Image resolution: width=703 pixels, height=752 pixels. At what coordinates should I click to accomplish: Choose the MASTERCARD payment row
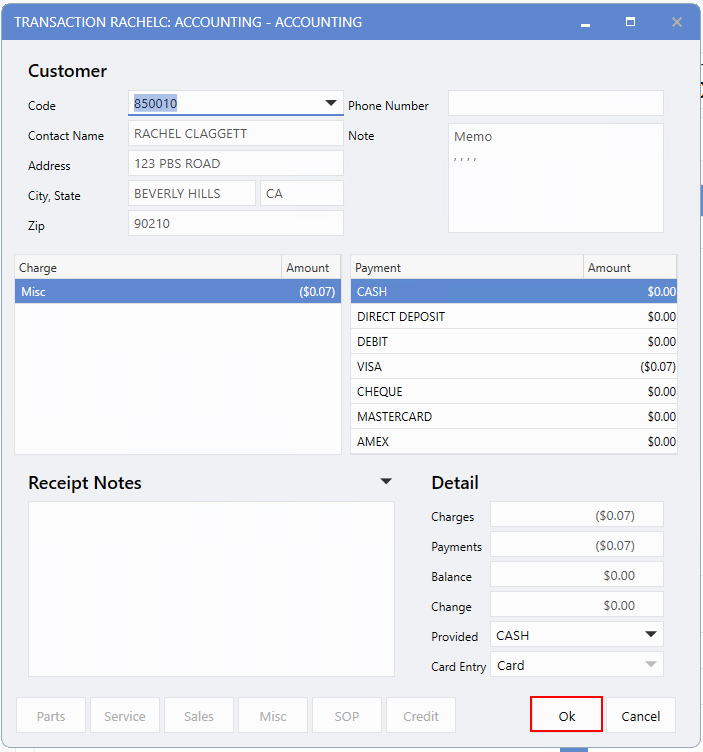(514, 417)
